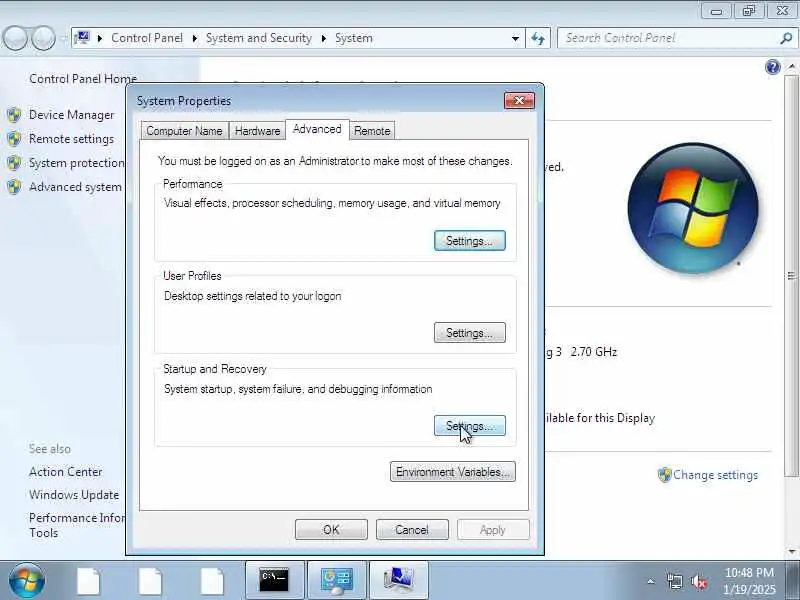Screen dimensions: 800x600
Task: Click the address bar computer icon
Action: 82,38
